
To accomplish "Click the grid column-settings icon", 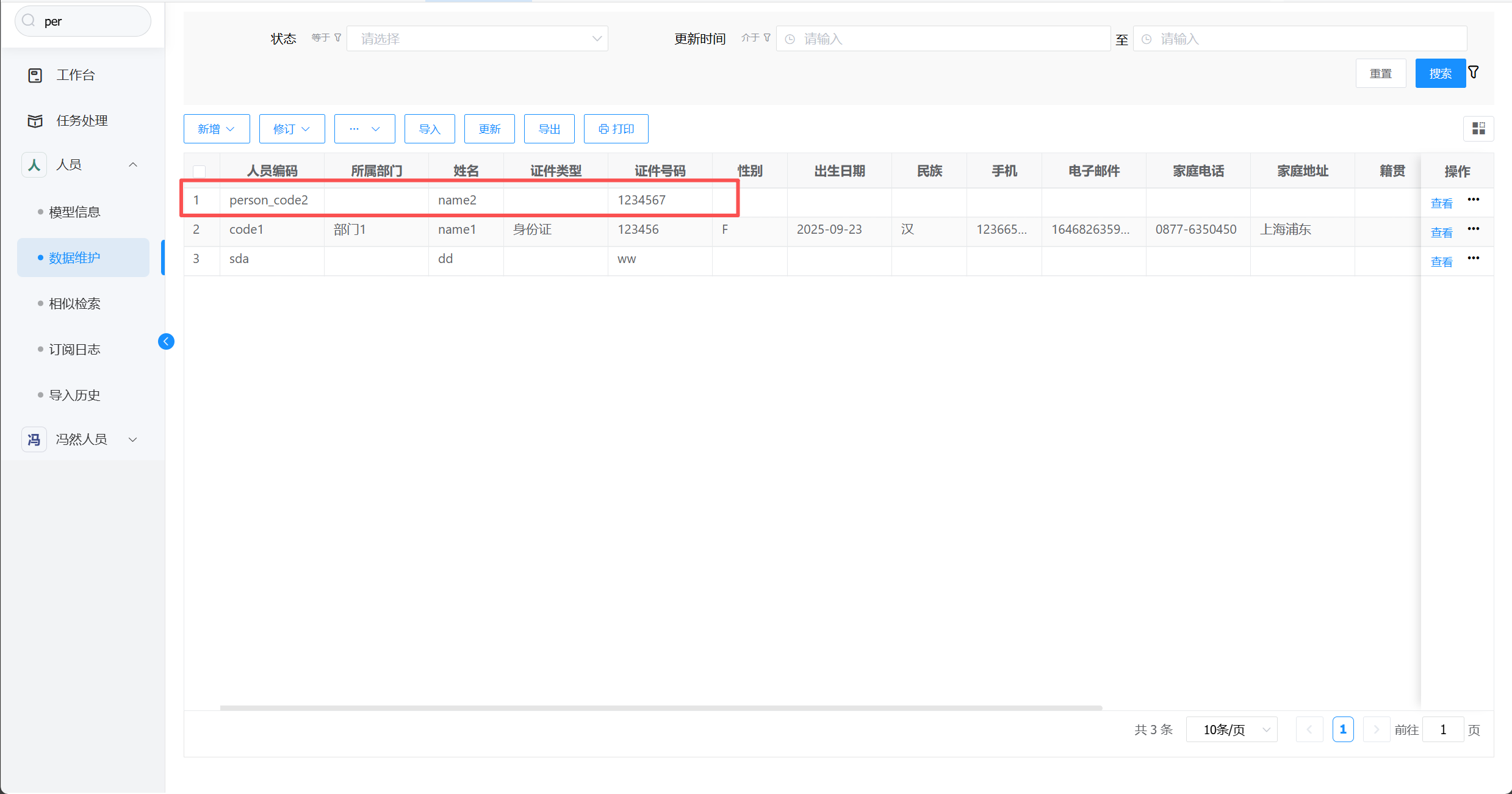I will pos(1478,128).
